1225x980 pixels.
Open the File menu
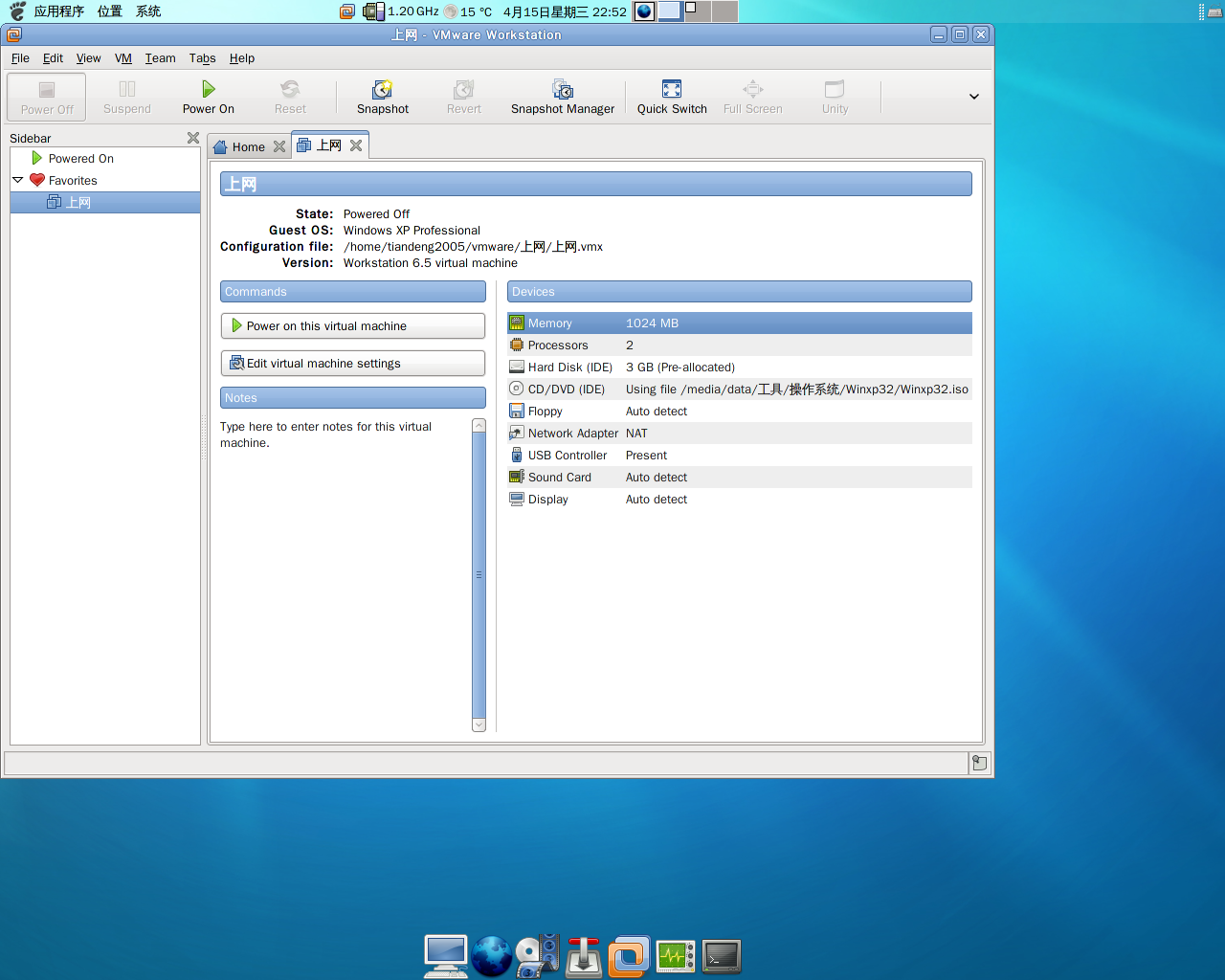(20, 58)
